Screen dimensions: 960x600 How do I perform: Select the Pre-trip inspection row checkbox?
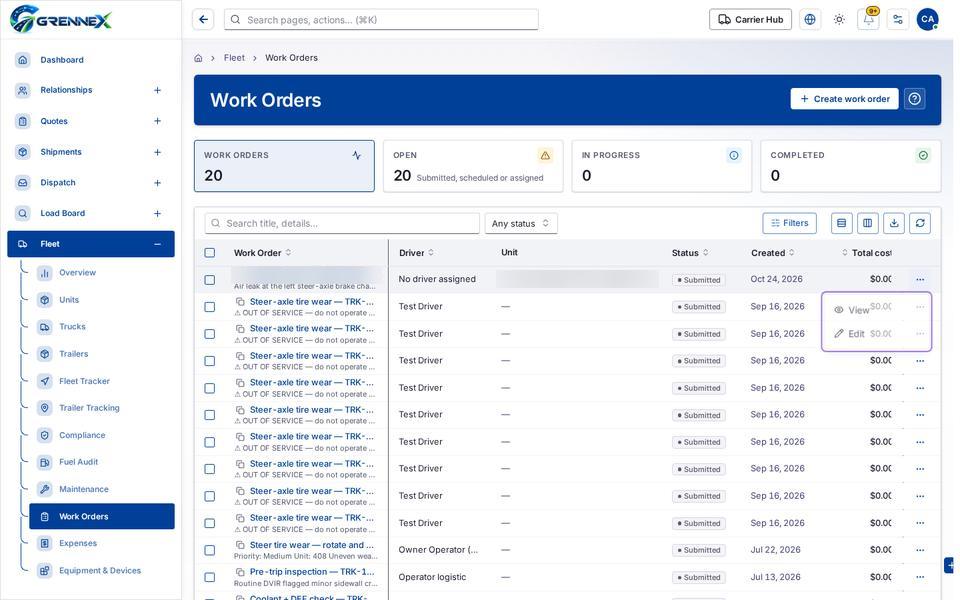pos(210,577)
